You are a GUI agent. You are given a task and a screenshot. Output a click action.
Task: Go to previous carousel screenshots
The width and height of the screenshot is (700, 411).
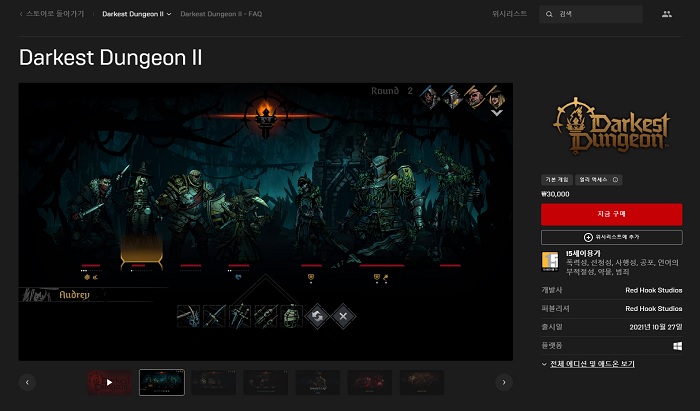tap(27, 382)
